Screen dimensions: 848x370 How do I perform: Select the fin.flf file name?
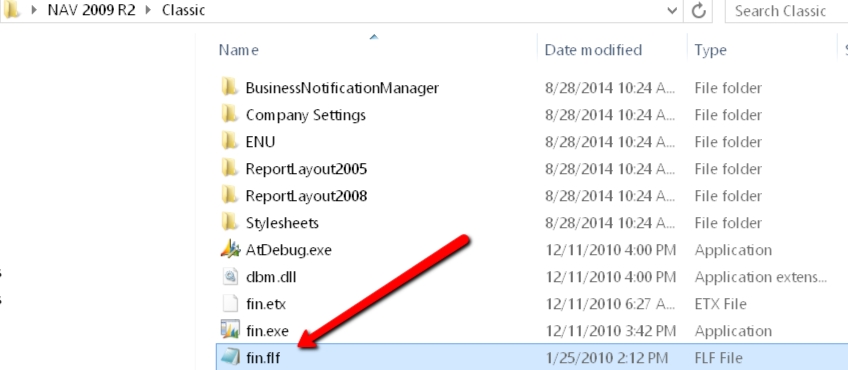tap(263, 358)
